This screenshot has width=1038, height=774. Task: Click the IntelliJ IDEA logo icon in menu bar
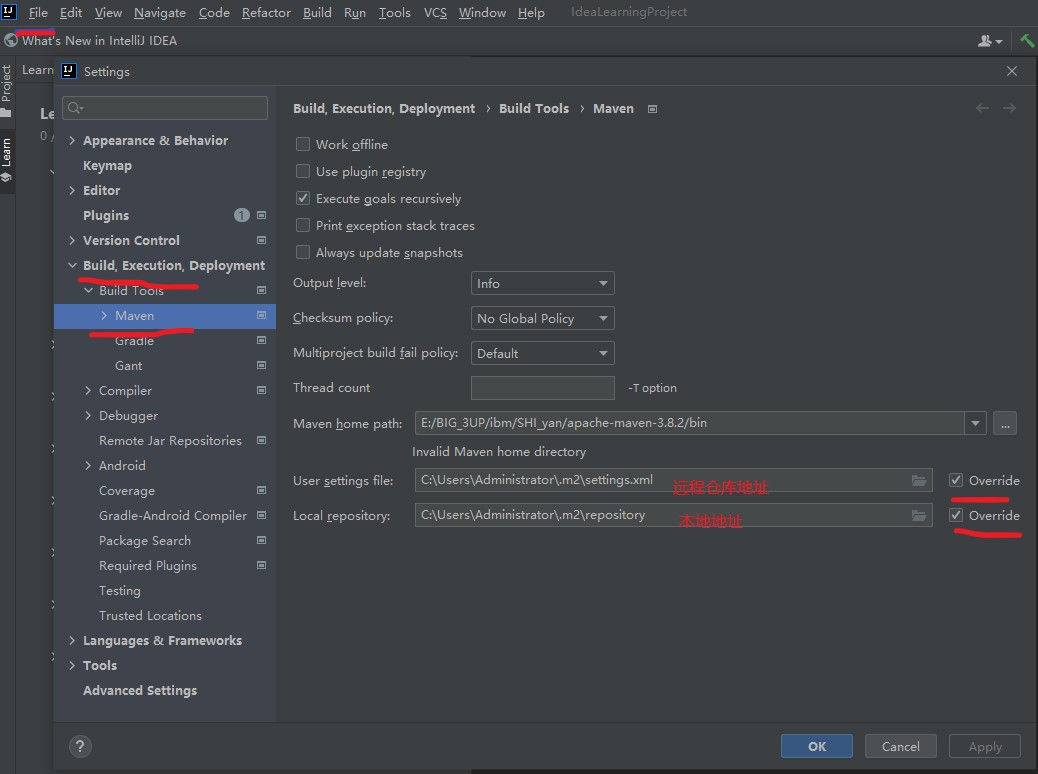click(x=9, y=11)
